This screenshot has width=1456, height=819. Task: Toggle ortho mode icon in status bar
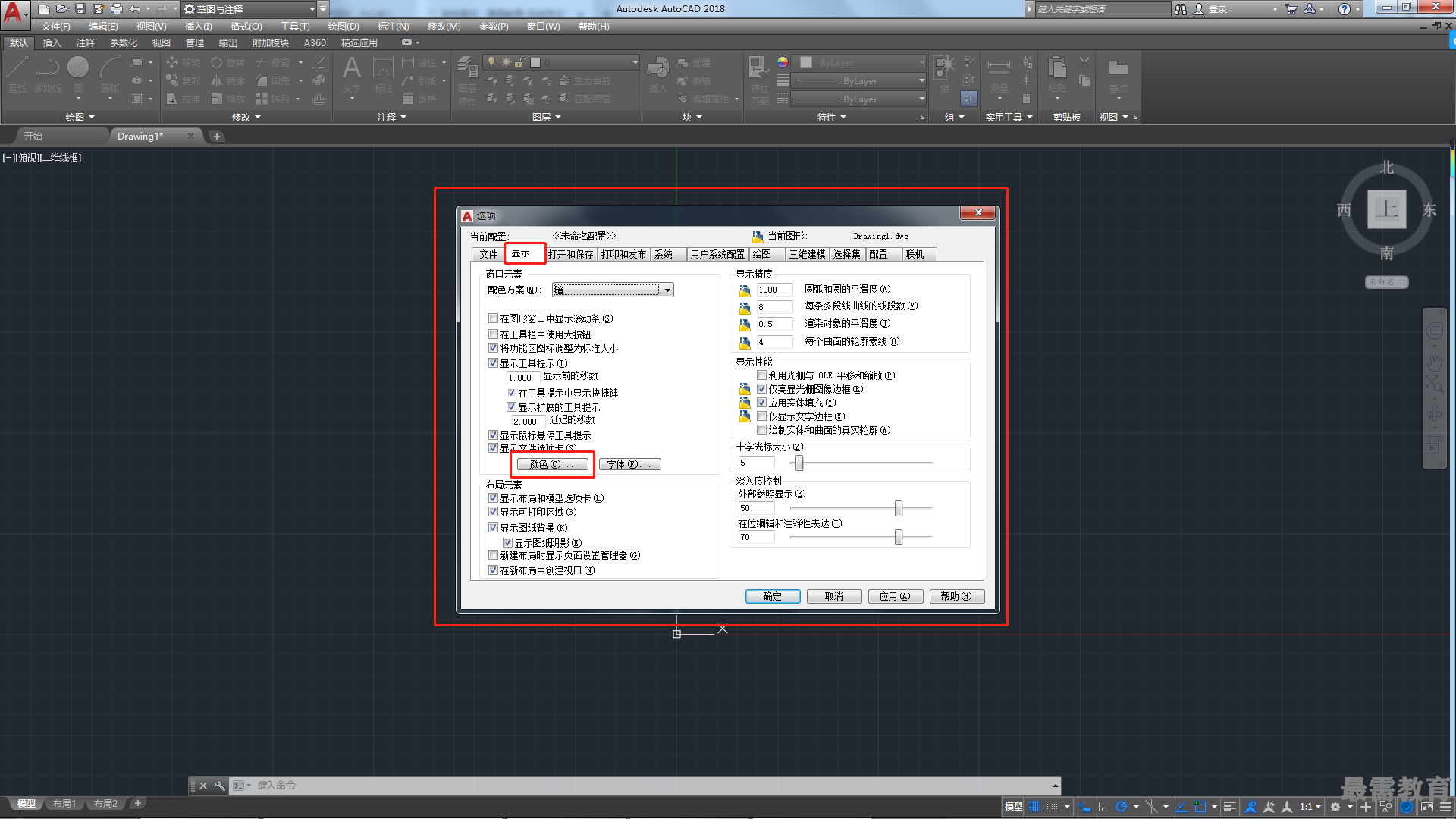[1103, 807]
